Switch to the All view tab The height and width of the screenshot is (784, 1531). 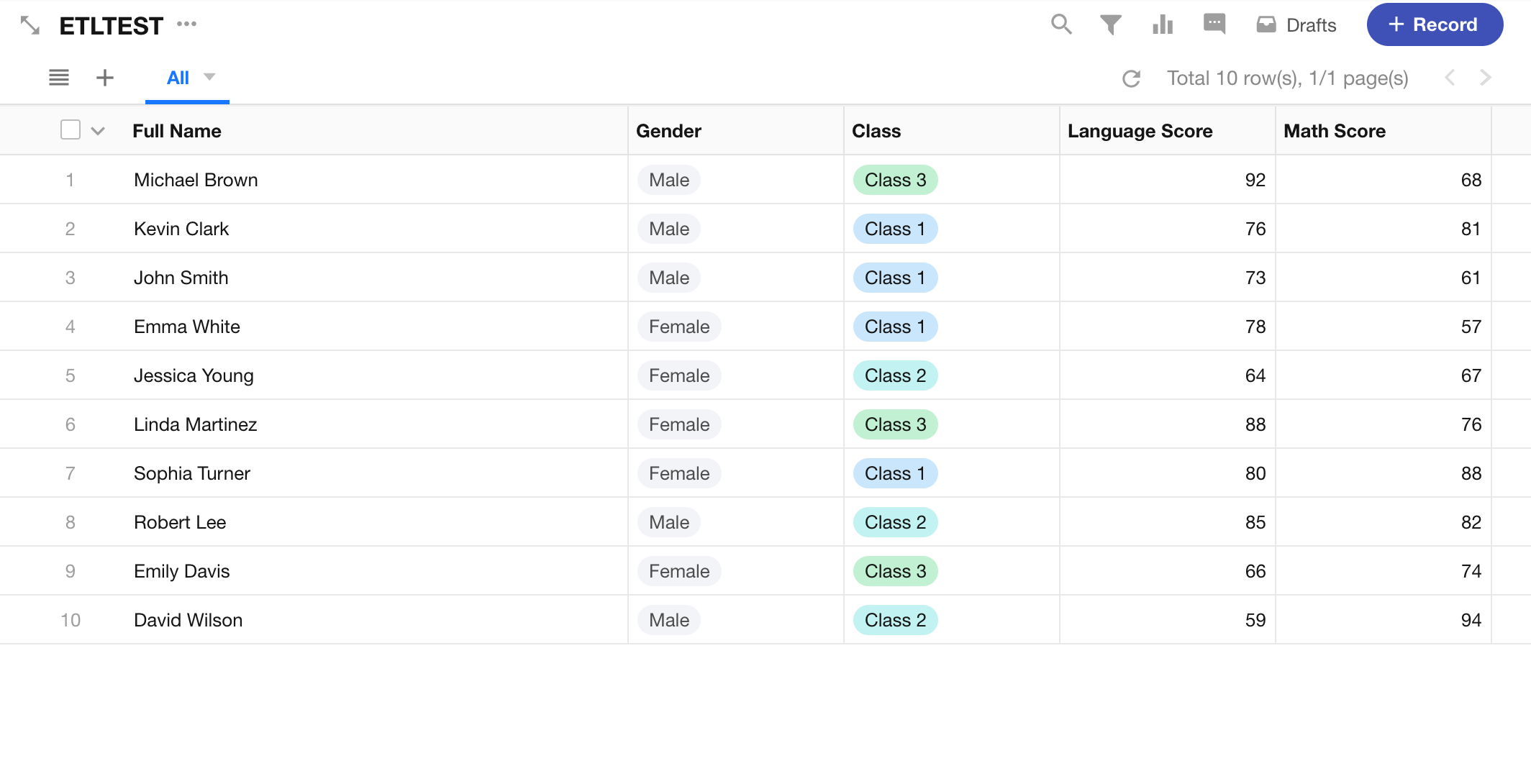point(178,78)
